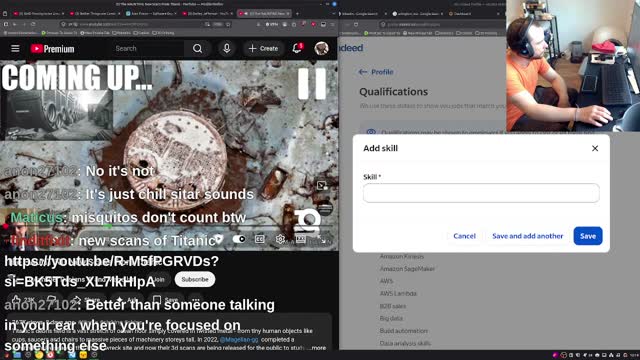The height and width of the screenshot is (360, 640).
Task: Open the Create dropdown button
Action: point(263,49)
